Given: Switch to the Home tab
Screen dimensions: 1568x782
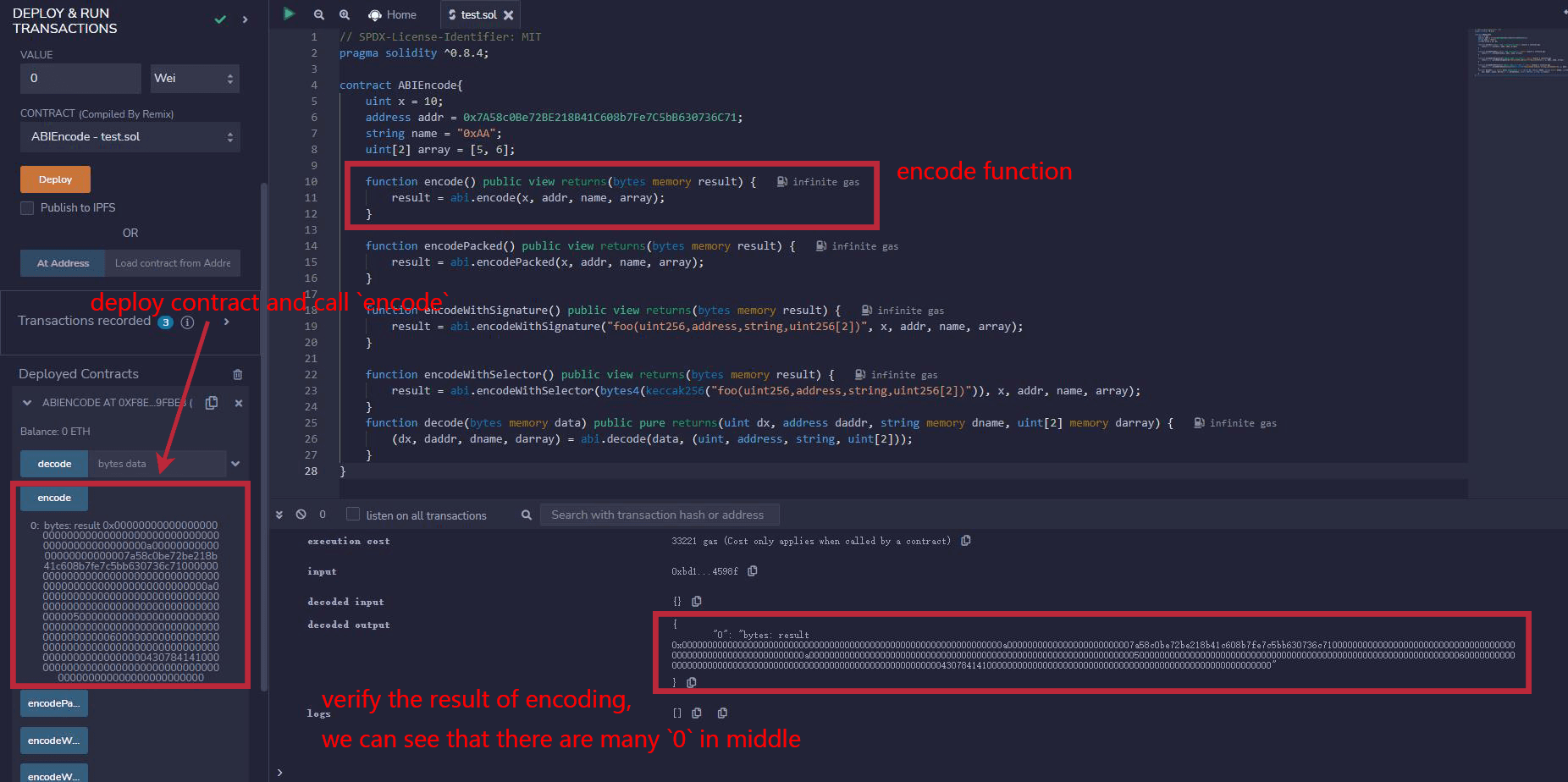Looking at the screenshot, I should [393, 14].
